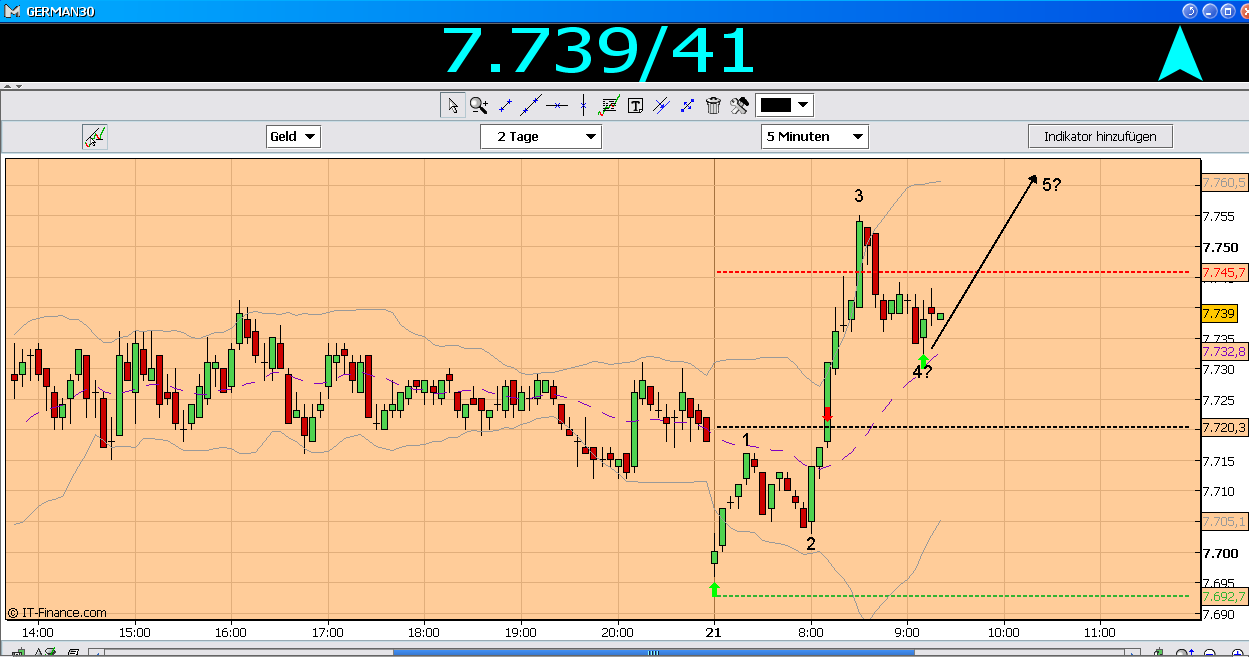
Task: Open the 2 Tage period dropdown
Action: coord(541,137)
